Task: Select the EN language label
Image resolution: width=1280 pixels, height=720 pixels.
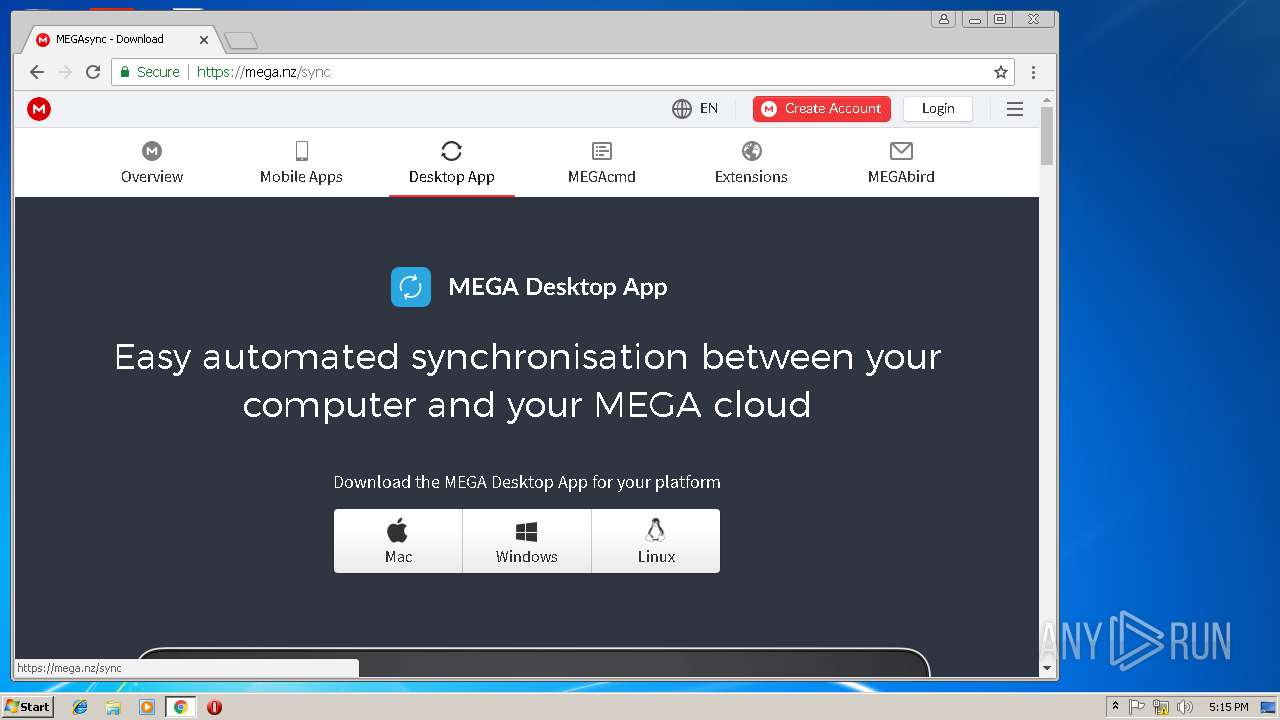Action: [x=709, y=109]
